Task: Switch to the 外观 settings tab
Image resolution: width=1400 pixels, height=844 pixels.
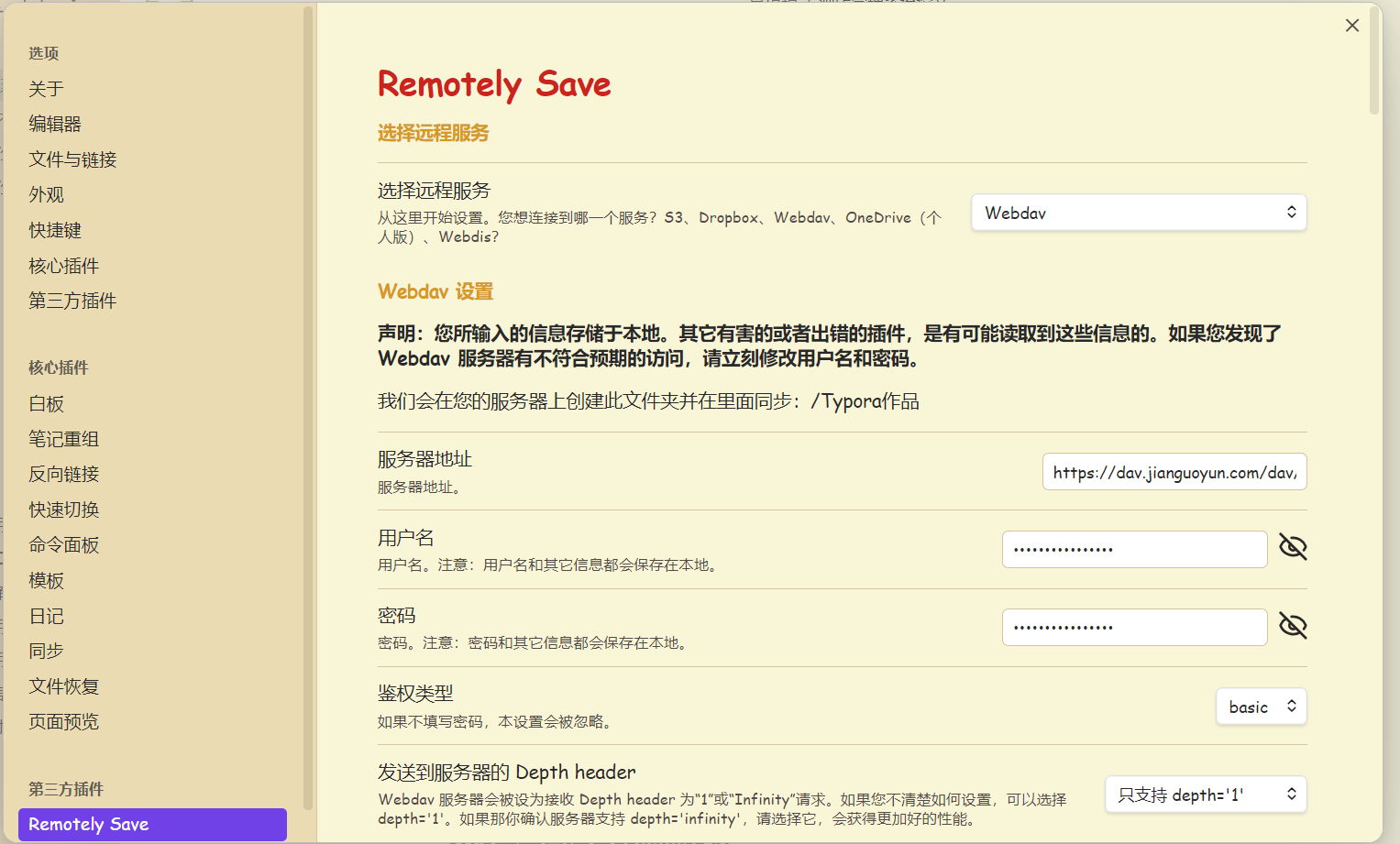Action: pyautogui.click(x=46, y=194)
